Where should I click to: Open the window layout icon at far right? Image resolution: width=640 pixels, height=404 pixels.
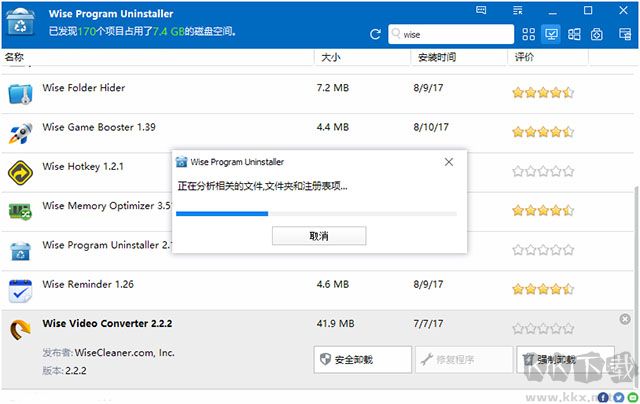(625, 34)
